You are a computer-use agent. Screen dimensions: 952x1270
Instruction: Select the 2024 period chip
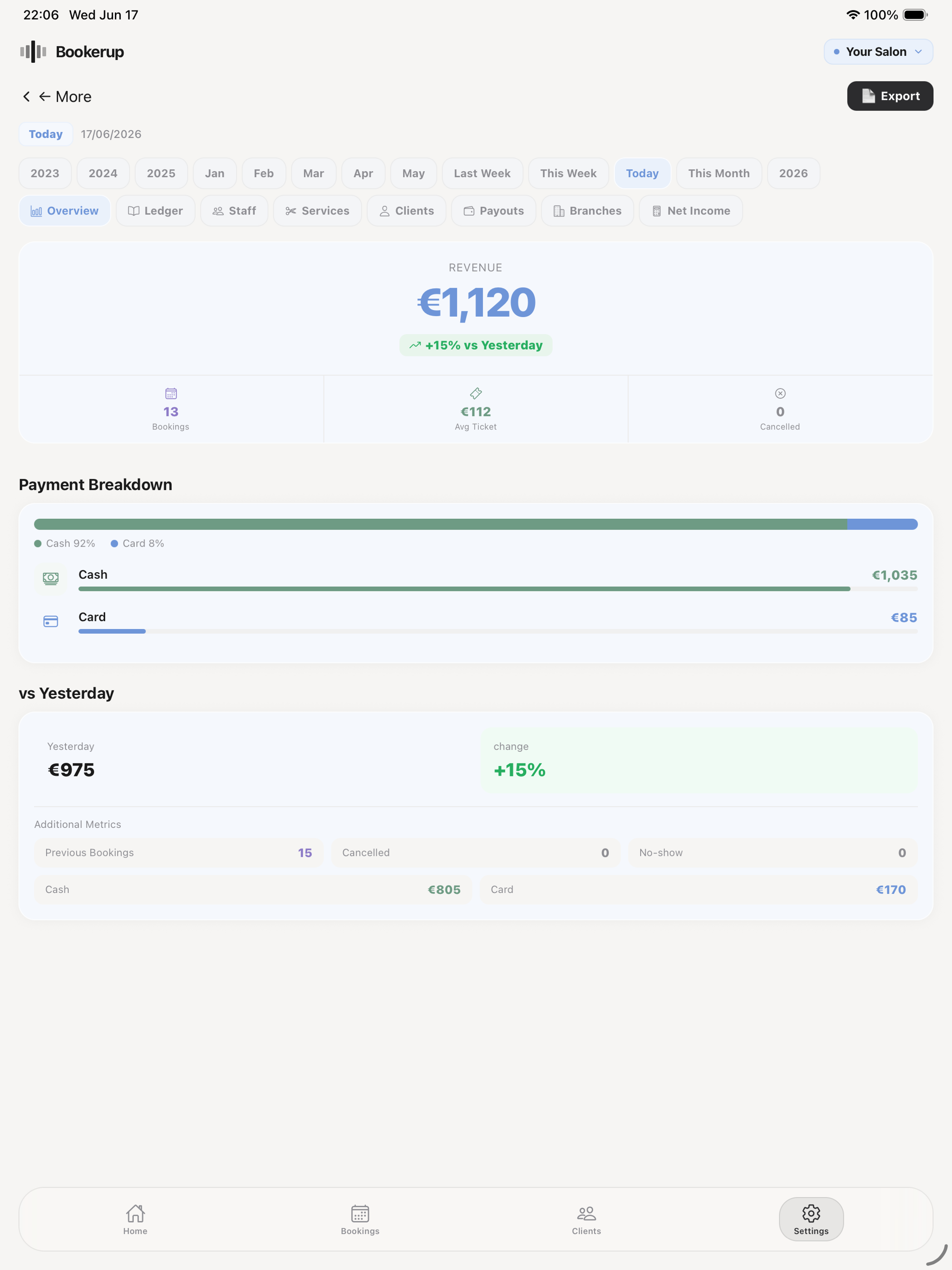(x=103, y=173)
